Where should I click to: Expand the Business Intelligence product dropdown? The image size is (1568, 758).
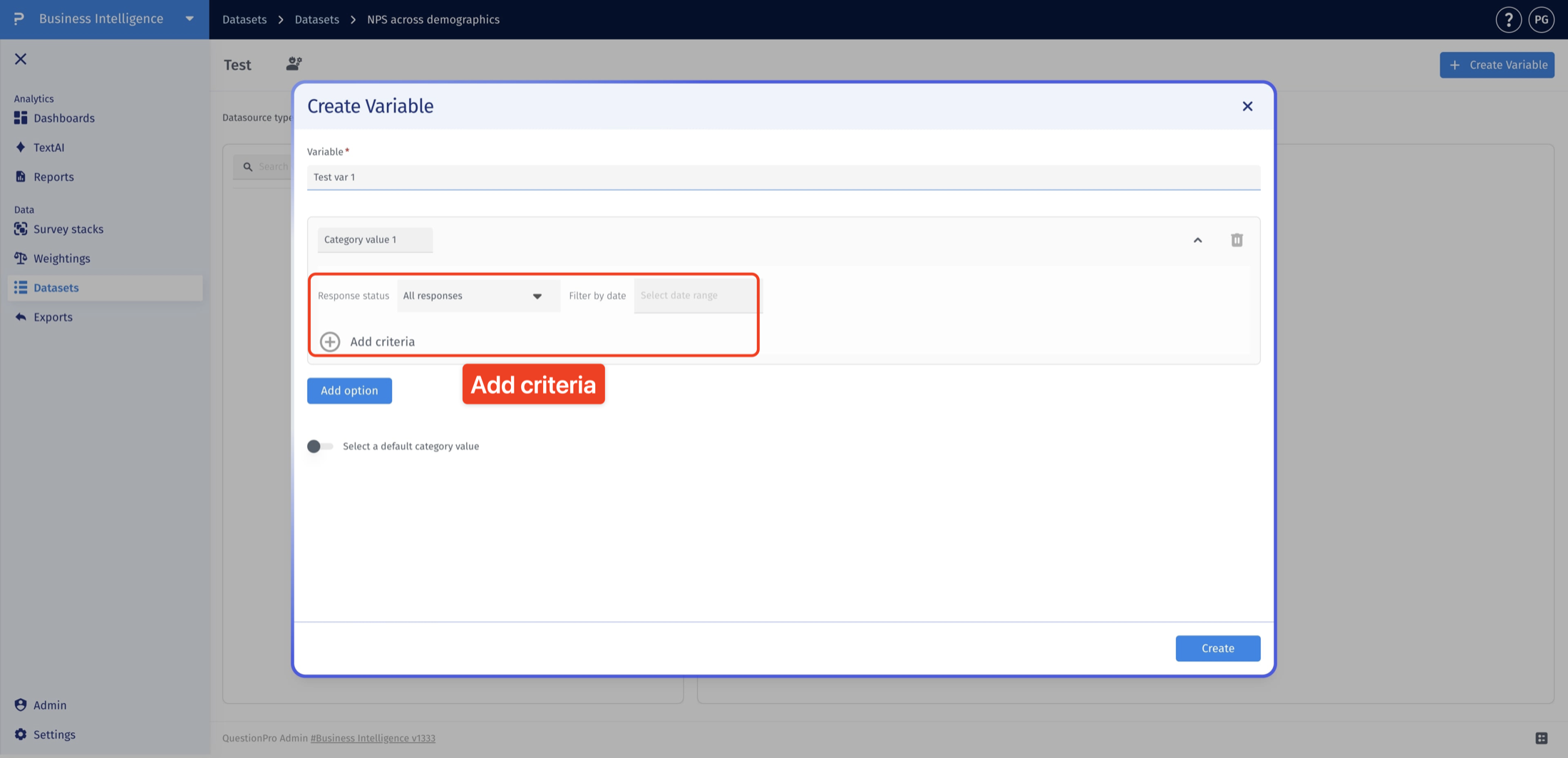click(x=190, y=19)
